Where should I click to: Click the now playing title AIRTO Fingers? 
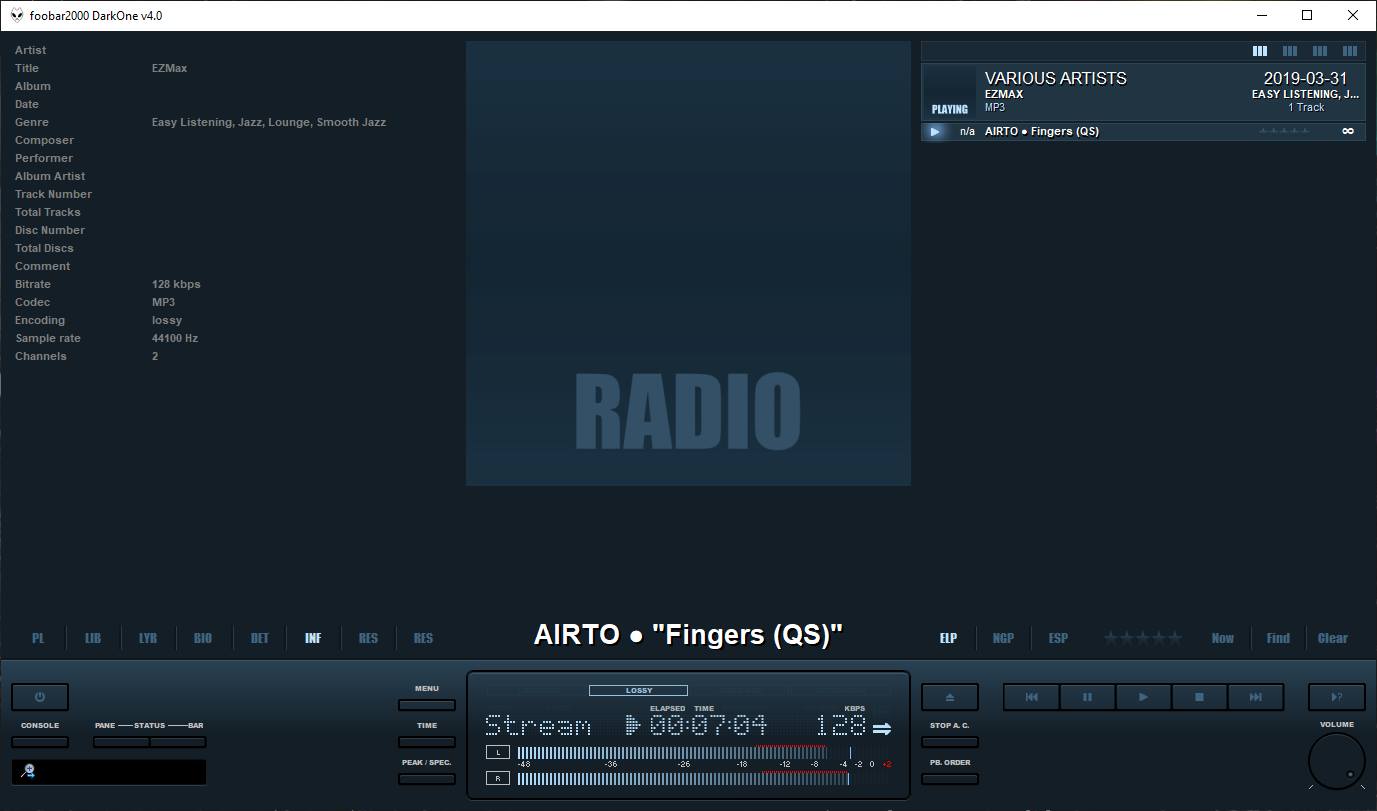point(688,634)
